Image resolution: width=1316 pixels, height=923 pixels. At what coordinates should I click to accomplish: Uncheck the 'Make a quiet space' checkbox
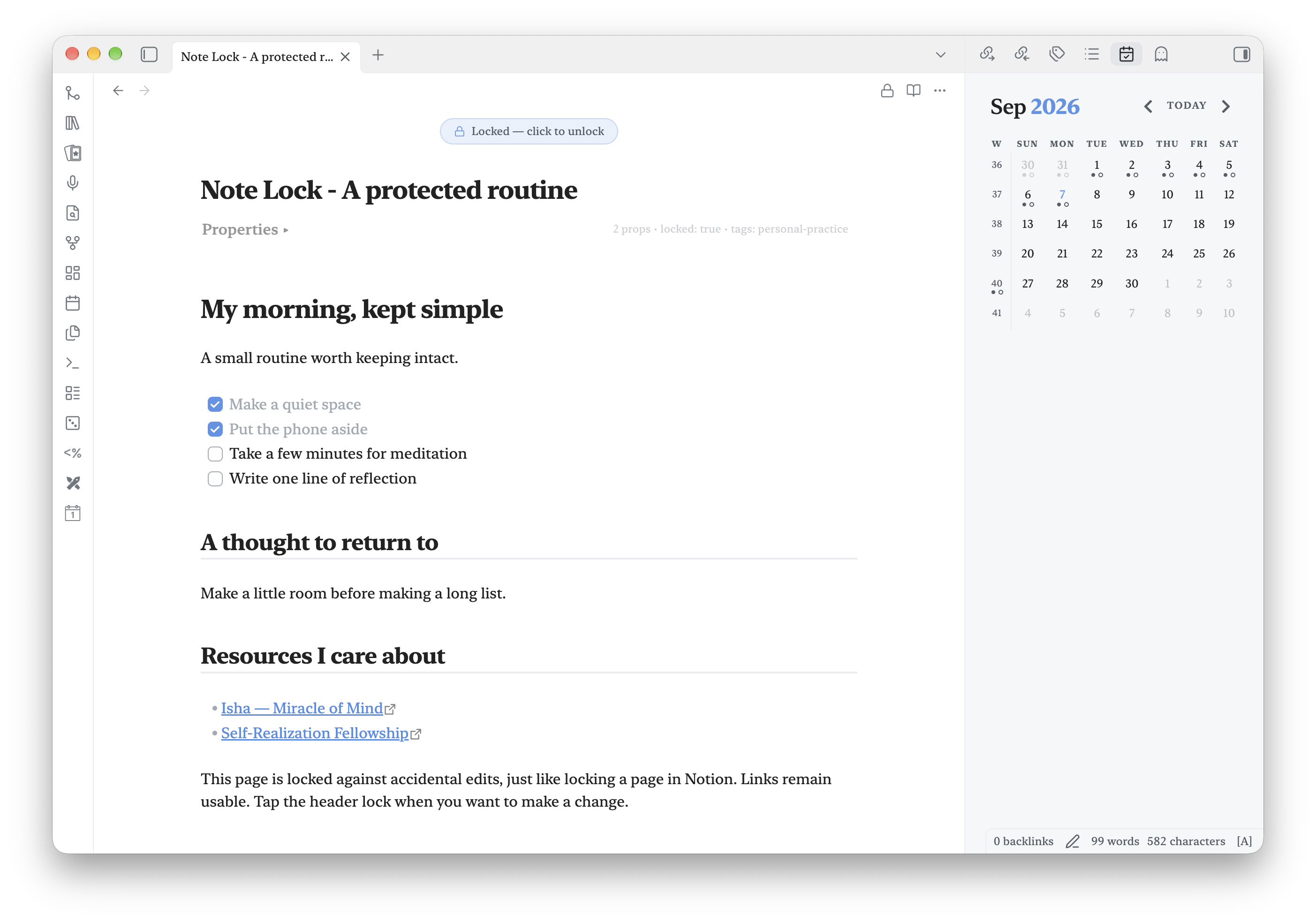click(x=215, y=404)
